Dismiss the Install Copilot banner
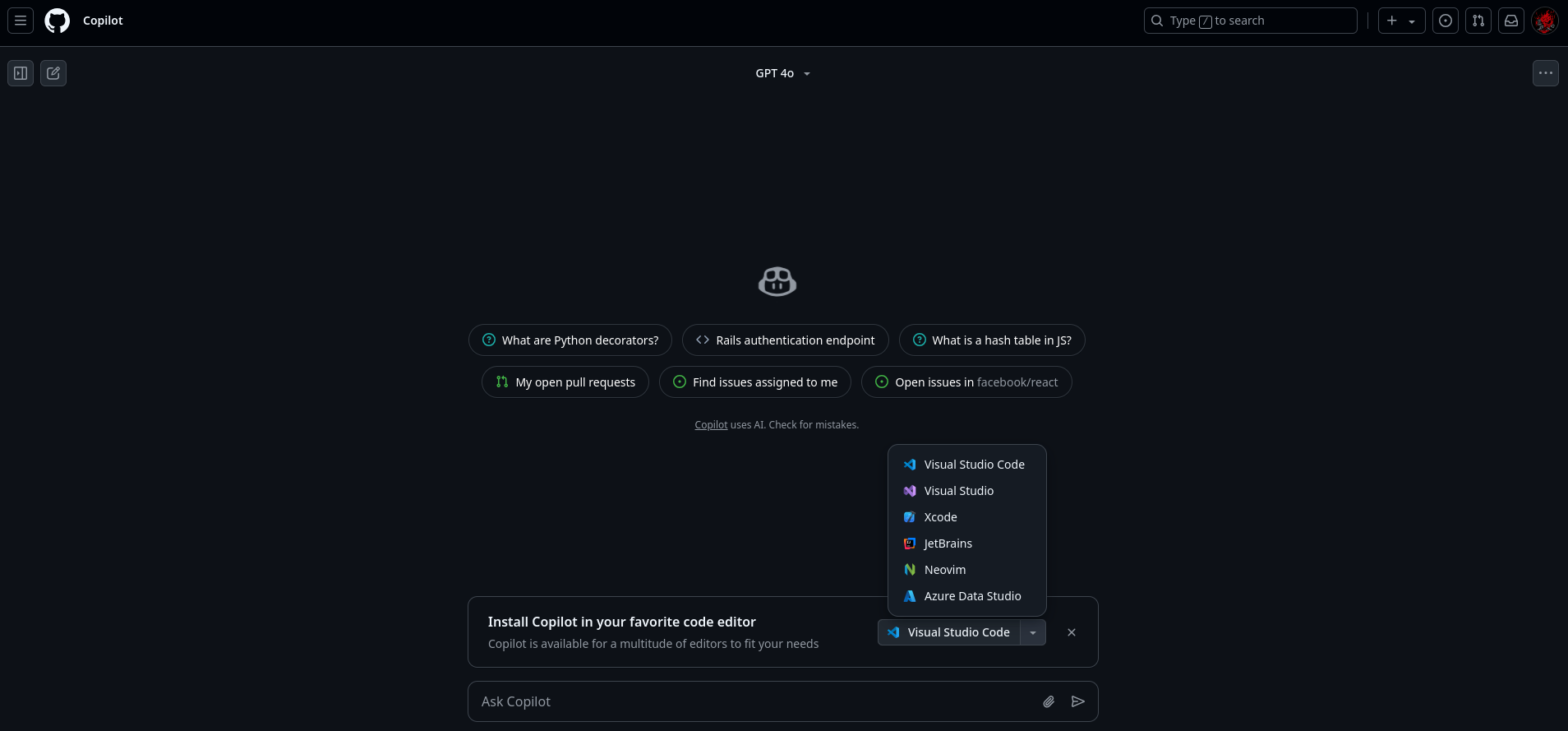1568x731 pixels. (1072, 632)
